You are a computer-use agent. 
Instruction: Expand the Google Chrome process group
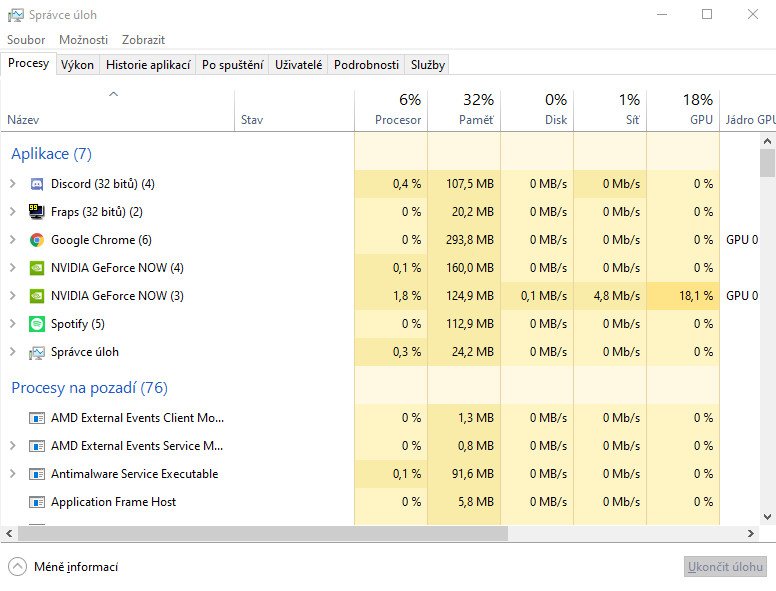pos(12,240)
